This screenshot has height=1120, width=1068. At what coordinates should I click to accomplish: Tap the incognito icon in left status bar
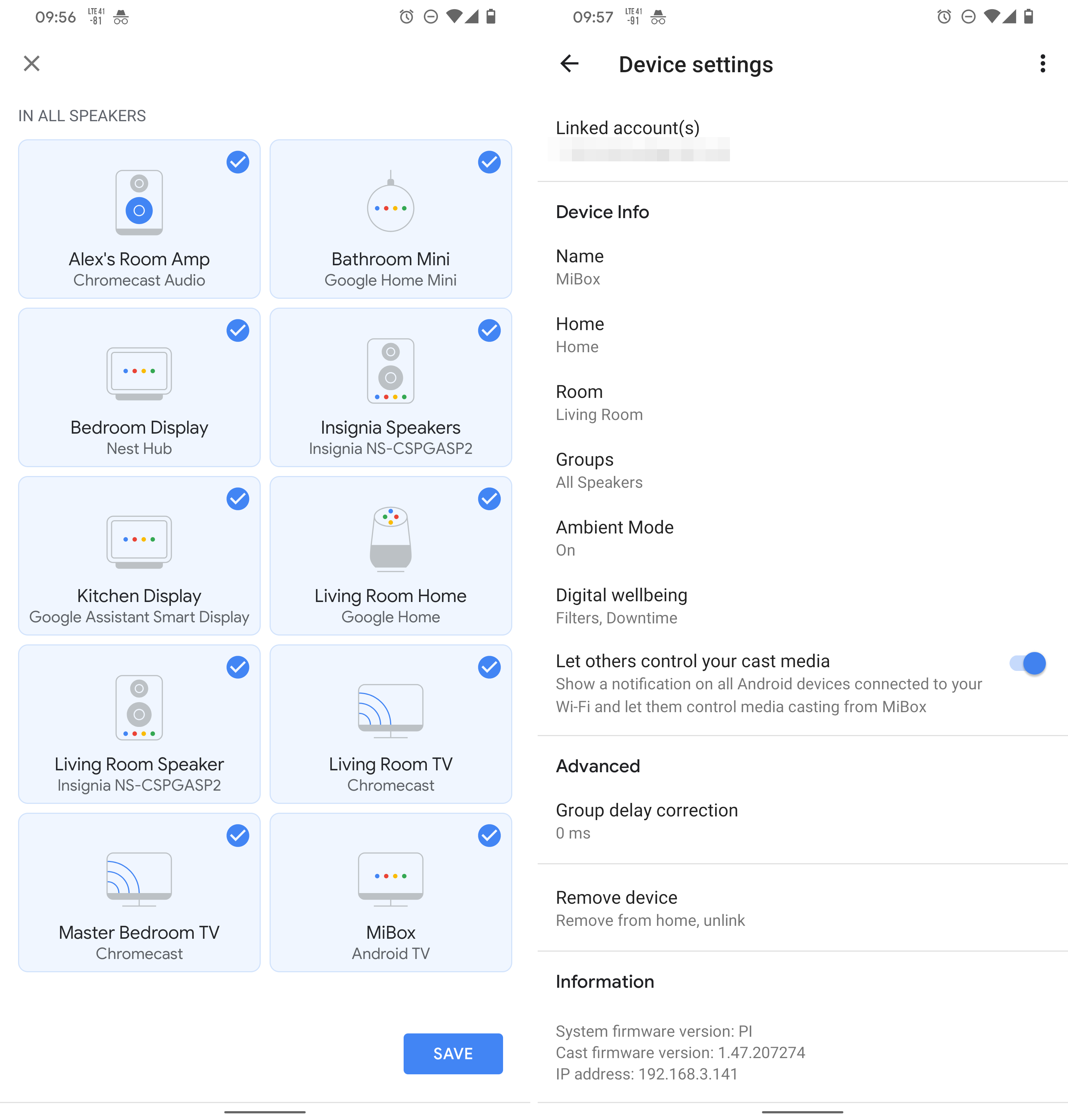(x=121, y=17)
